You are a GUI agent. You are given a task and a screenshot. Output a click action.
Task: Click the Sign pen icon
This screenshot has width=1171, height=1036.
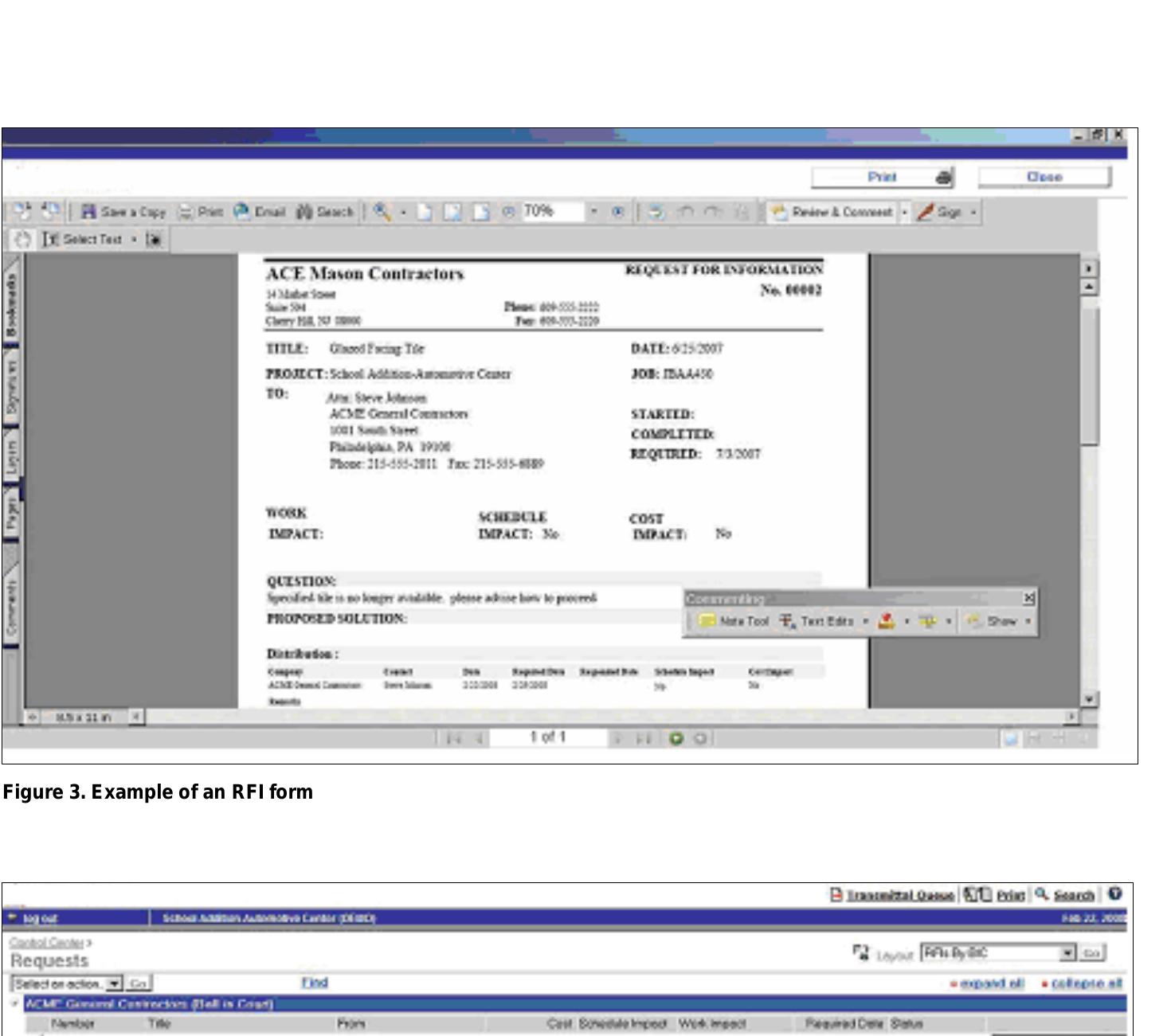point(926,212)
